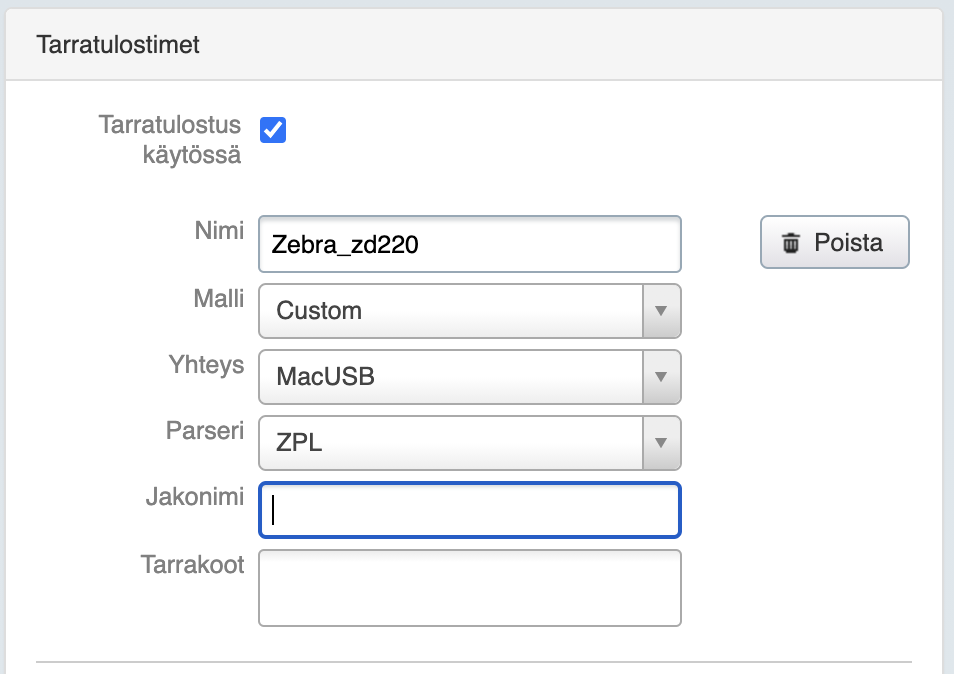954x674 pixels.
Task: Select the Yhteys label
Action: point(207,364)
